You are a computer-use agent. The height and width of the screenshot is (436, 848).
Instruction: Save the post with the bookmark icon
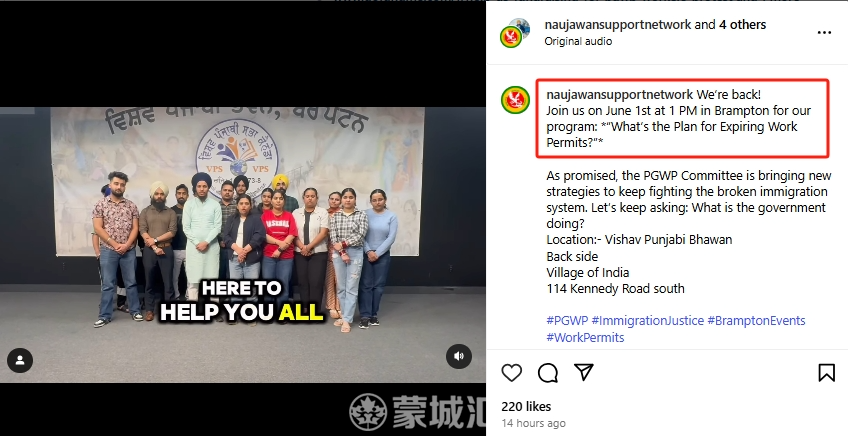coord(826,373)
